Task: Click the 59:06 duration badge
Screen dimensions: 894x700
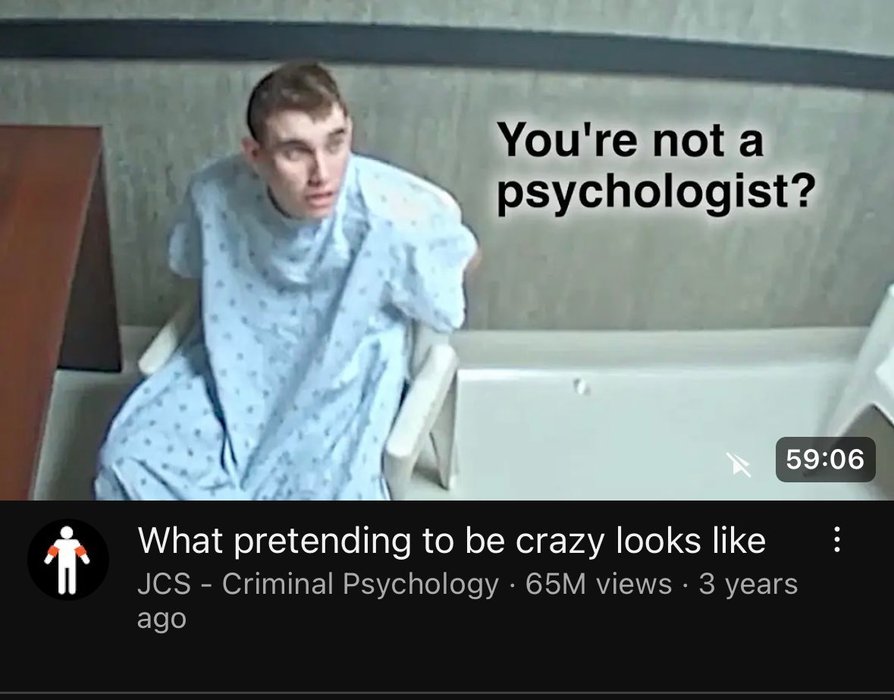Action: point(825,459)
